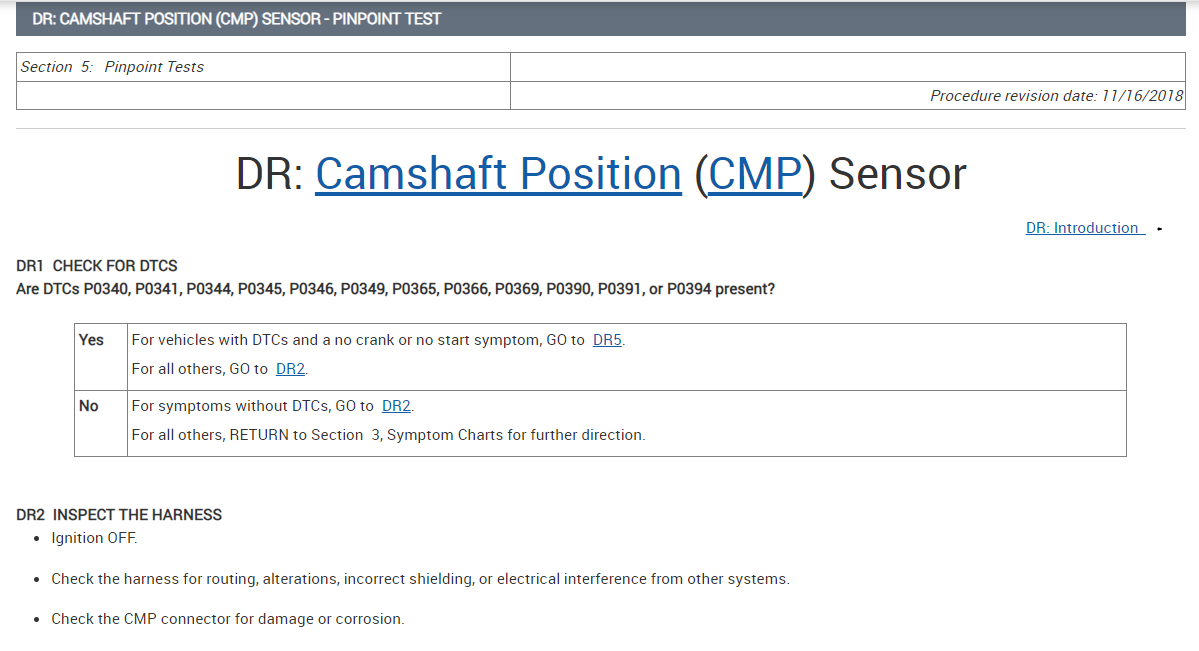This screenshot has width=1199, height=651.
Task: Click the Ignition OFF bullet item
Action: tap(94, 538)
